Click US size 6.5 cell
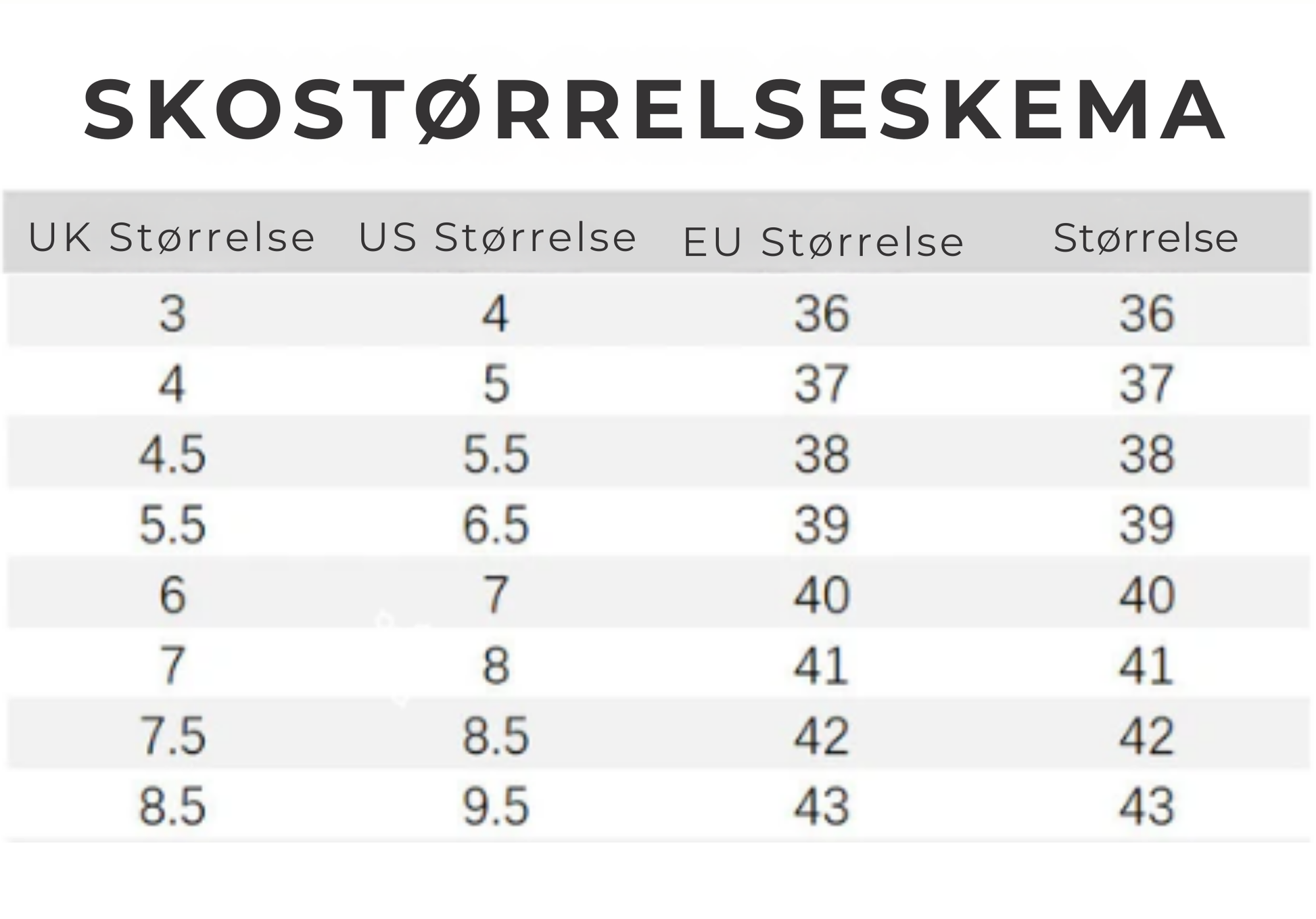Viewport: 1316px width, 919px height. coord(496,525)
